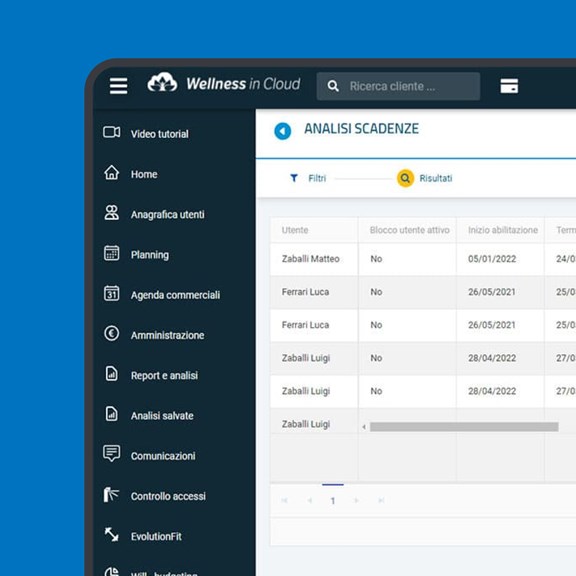Click the blue back arrow button
This screenshot has width=576, height=576.
point(282,131)
